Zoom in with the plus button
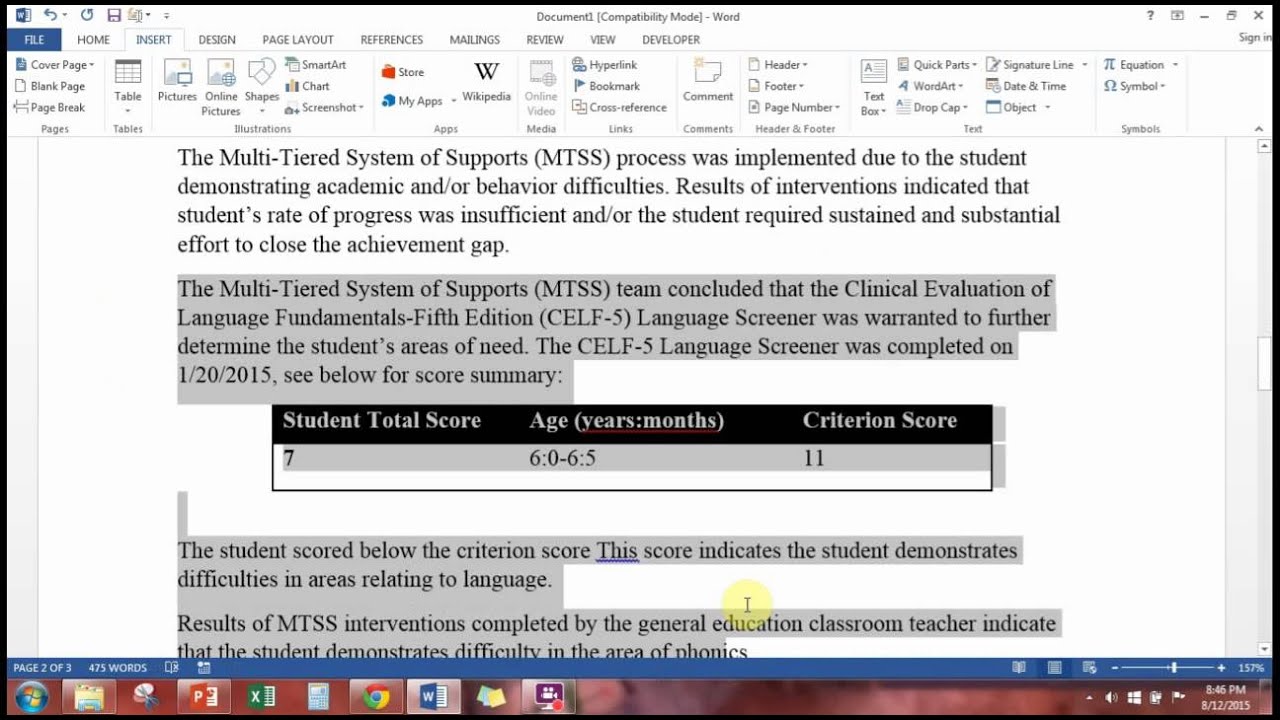This screenshot has width=1280, height=720. [x=1221, y=667]
